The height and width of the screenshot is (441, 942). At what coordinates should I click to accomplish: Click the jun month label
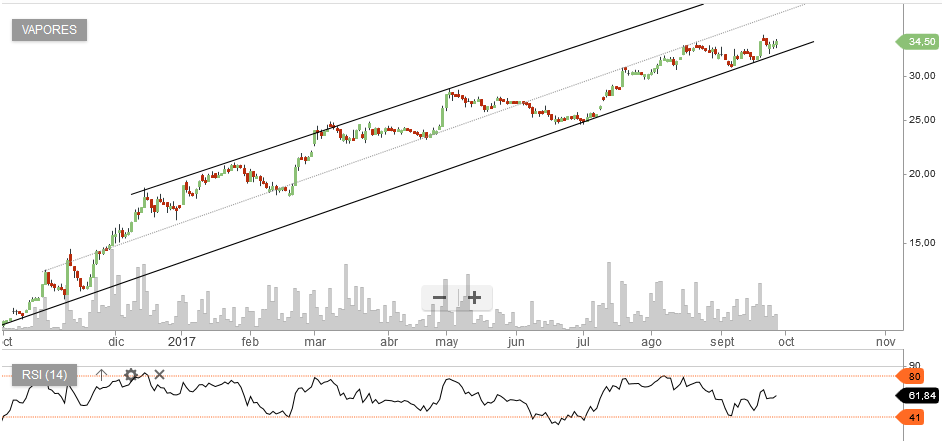516,342
